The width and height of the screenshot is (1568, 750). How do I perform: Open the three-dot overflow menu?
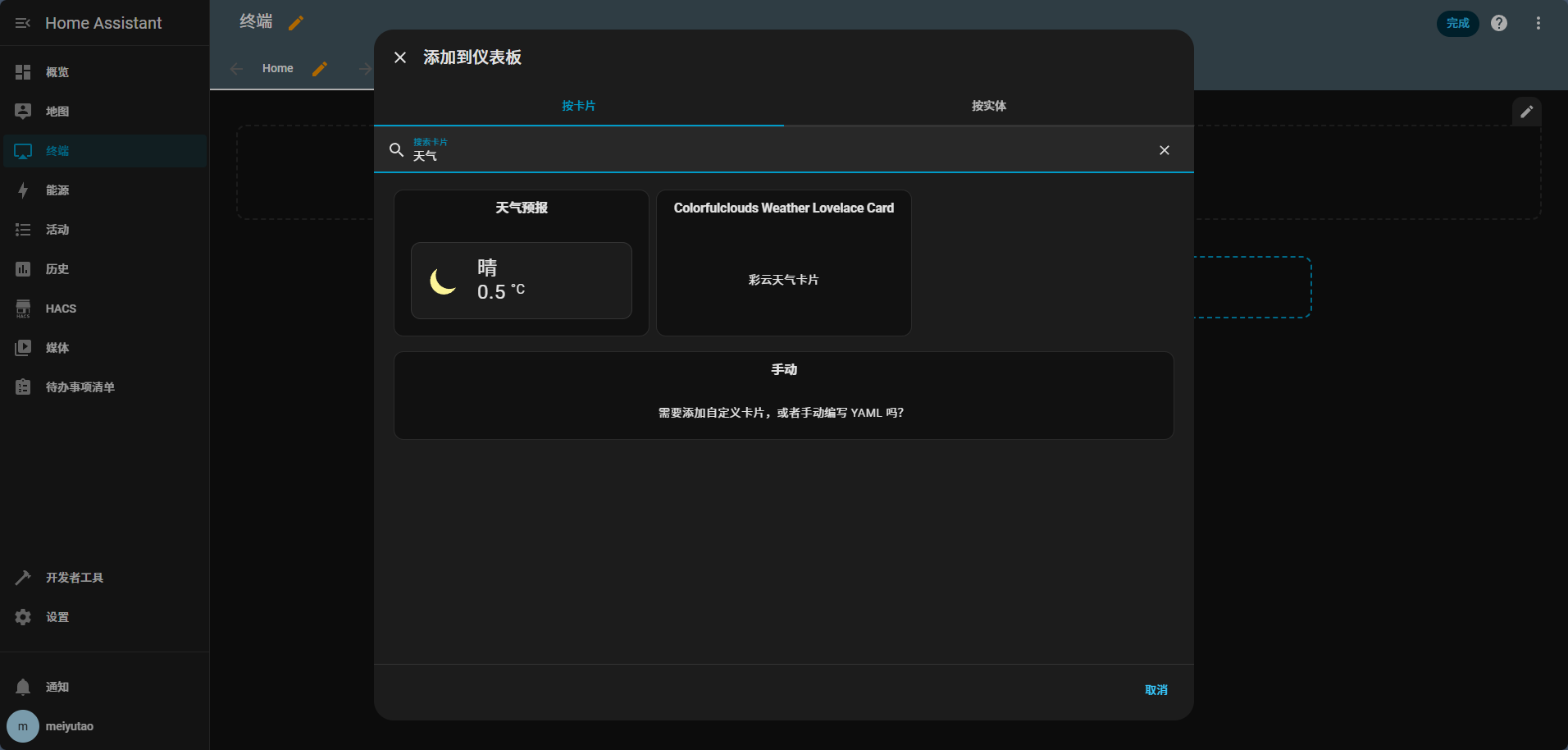tap(1538, 23)
